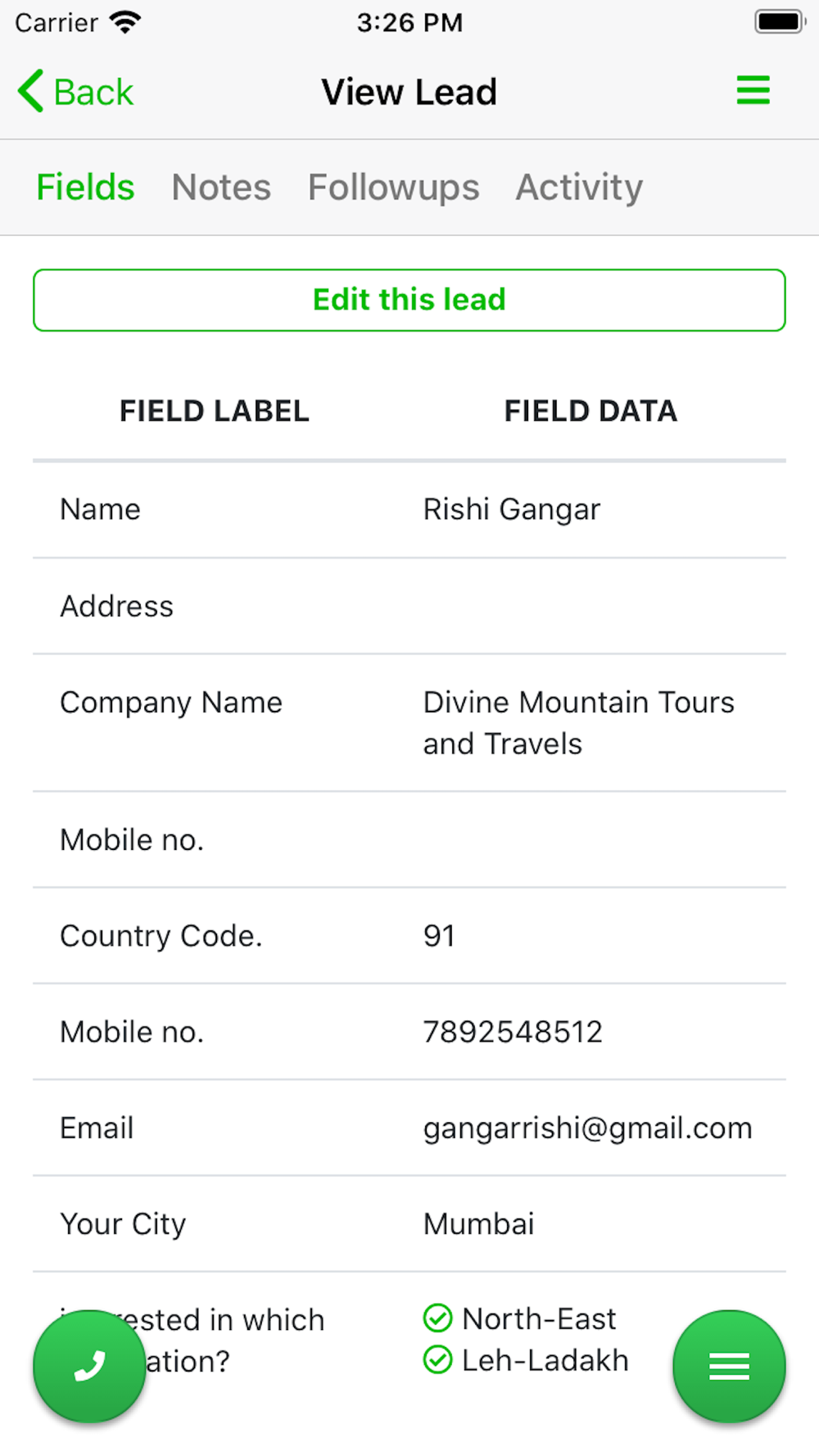
Task: Toggle the North-East checkmark
Action: pos(437,1318)
